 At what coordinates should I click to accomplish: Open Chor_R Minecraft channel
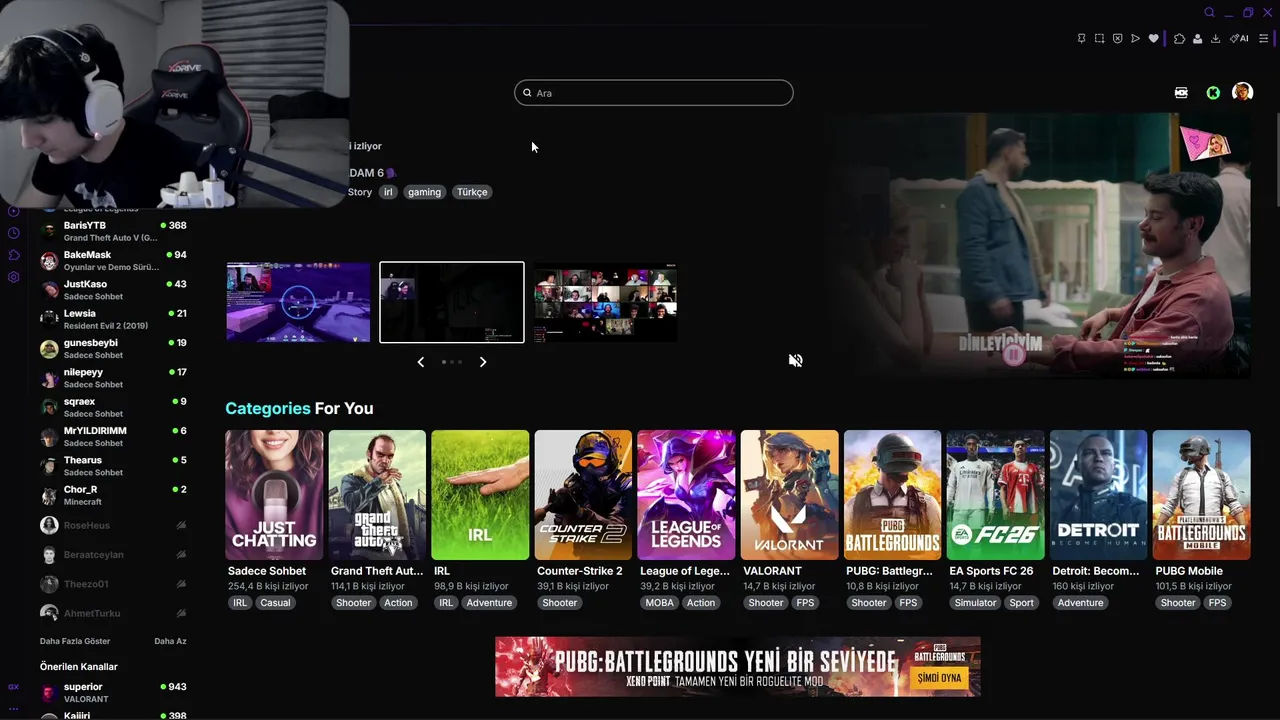pos(113,495)
